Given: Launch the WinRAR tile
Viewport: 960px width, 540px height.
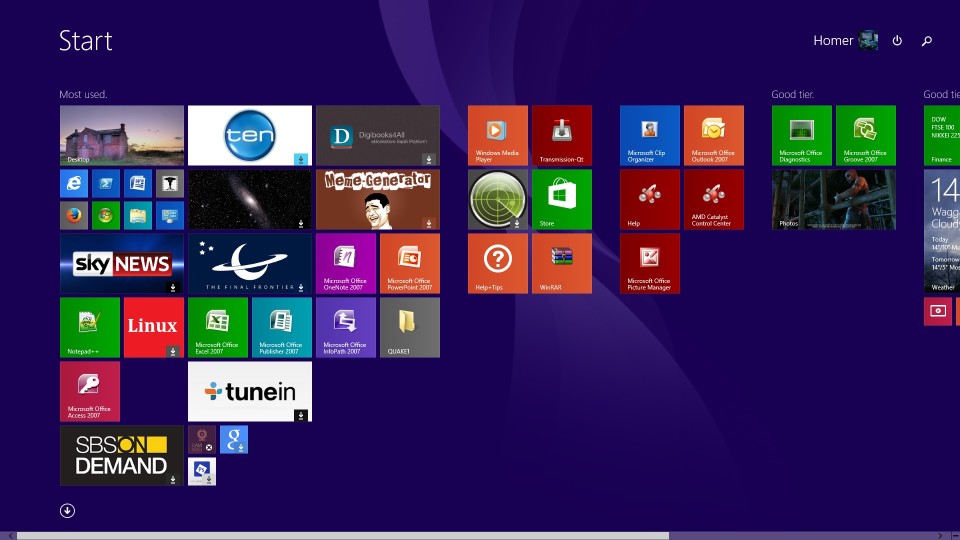Looking at the screenshot, I should pos(562,263).
